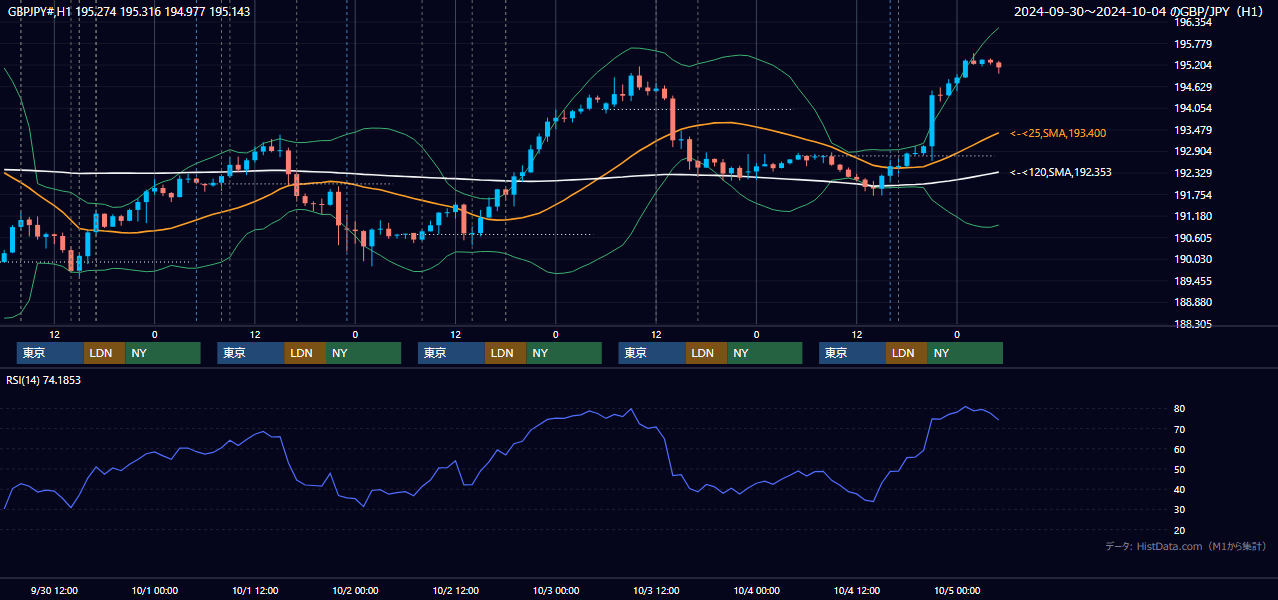Click price axis value 193.479

[1193, 130]
